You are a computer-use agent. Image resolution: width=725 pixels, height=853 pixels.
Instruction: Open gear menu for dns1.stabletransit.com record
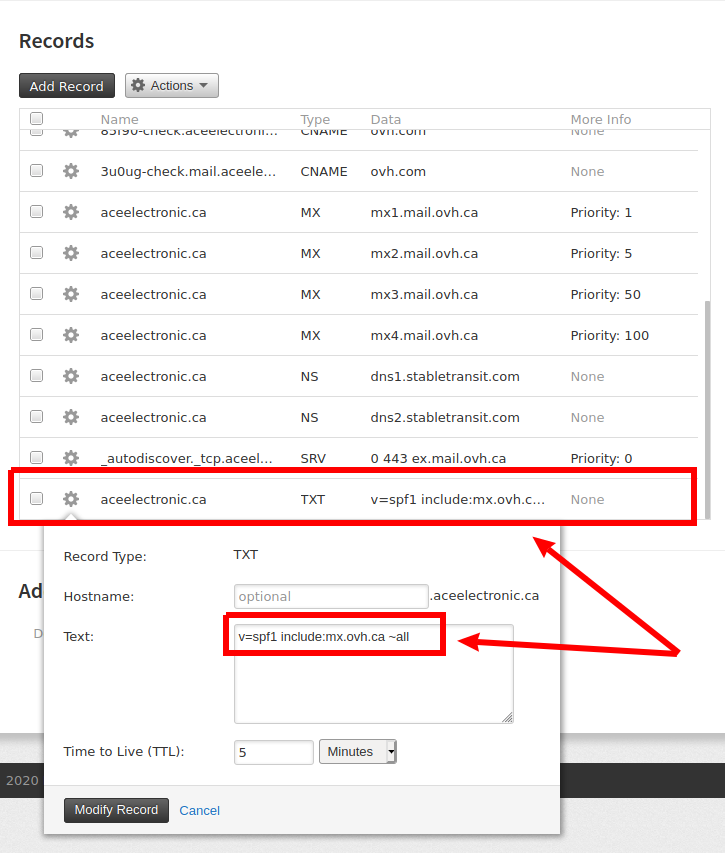coord(71,376)
